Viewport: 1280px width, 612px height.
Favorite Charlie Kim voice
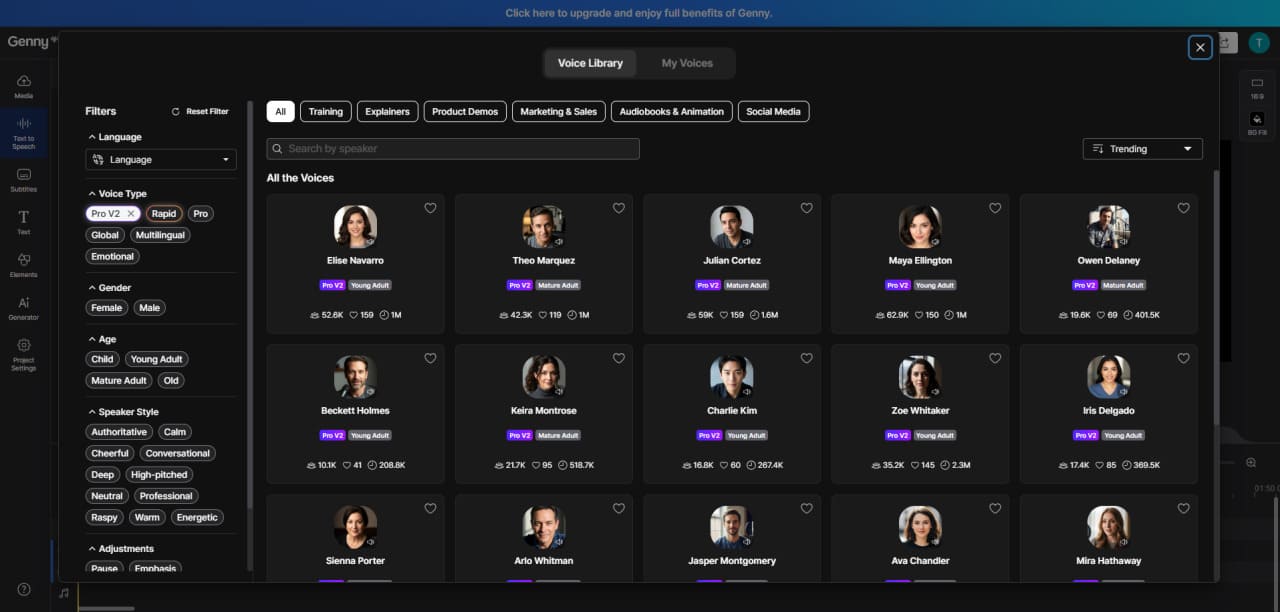[x=807, y=358]
